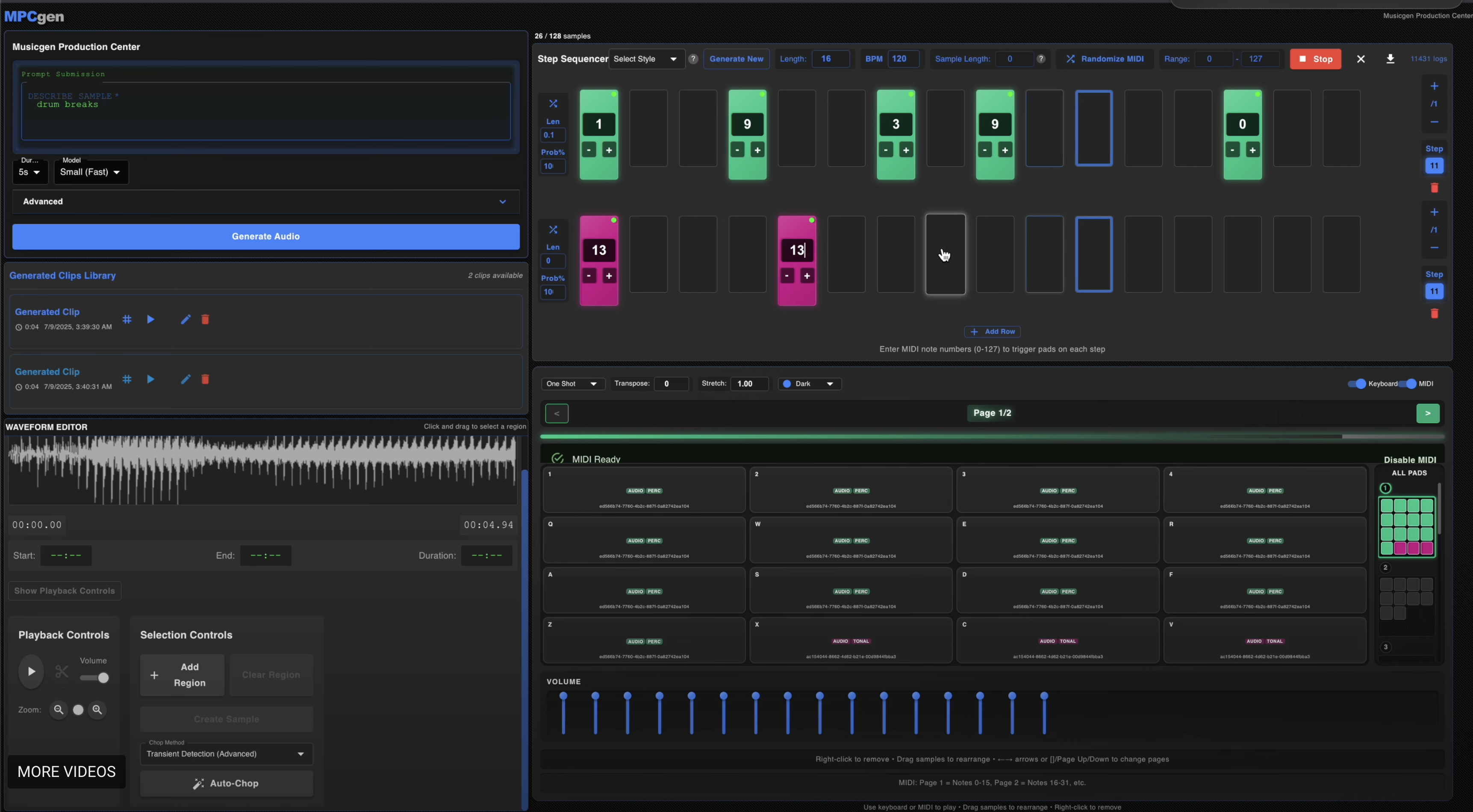Click the minus icon on the second row's right side

coord(1434,247)
